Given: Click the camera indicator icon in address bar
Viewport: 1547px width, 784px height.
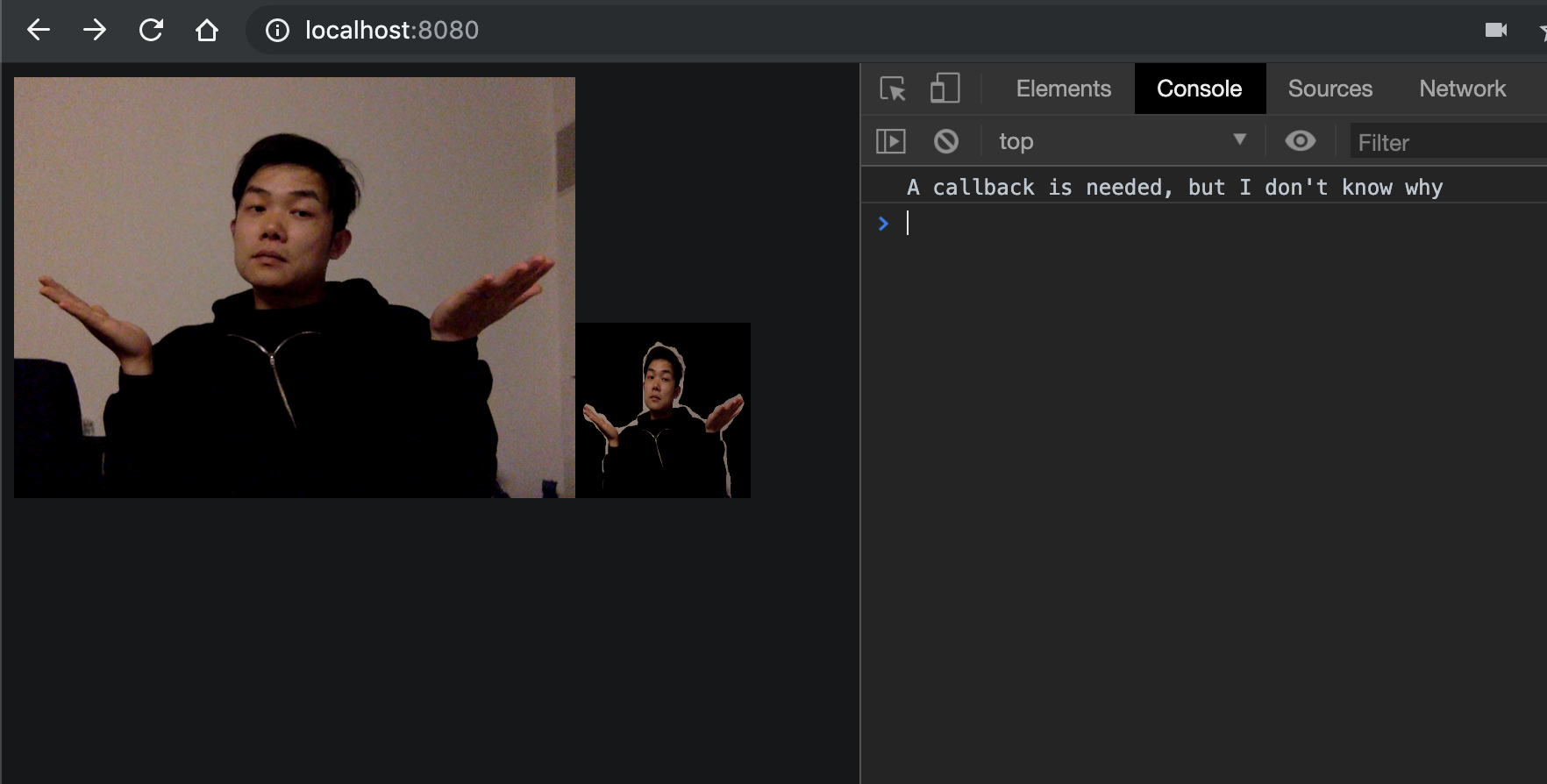Looking at the screenshot, I should (1496, 30).
